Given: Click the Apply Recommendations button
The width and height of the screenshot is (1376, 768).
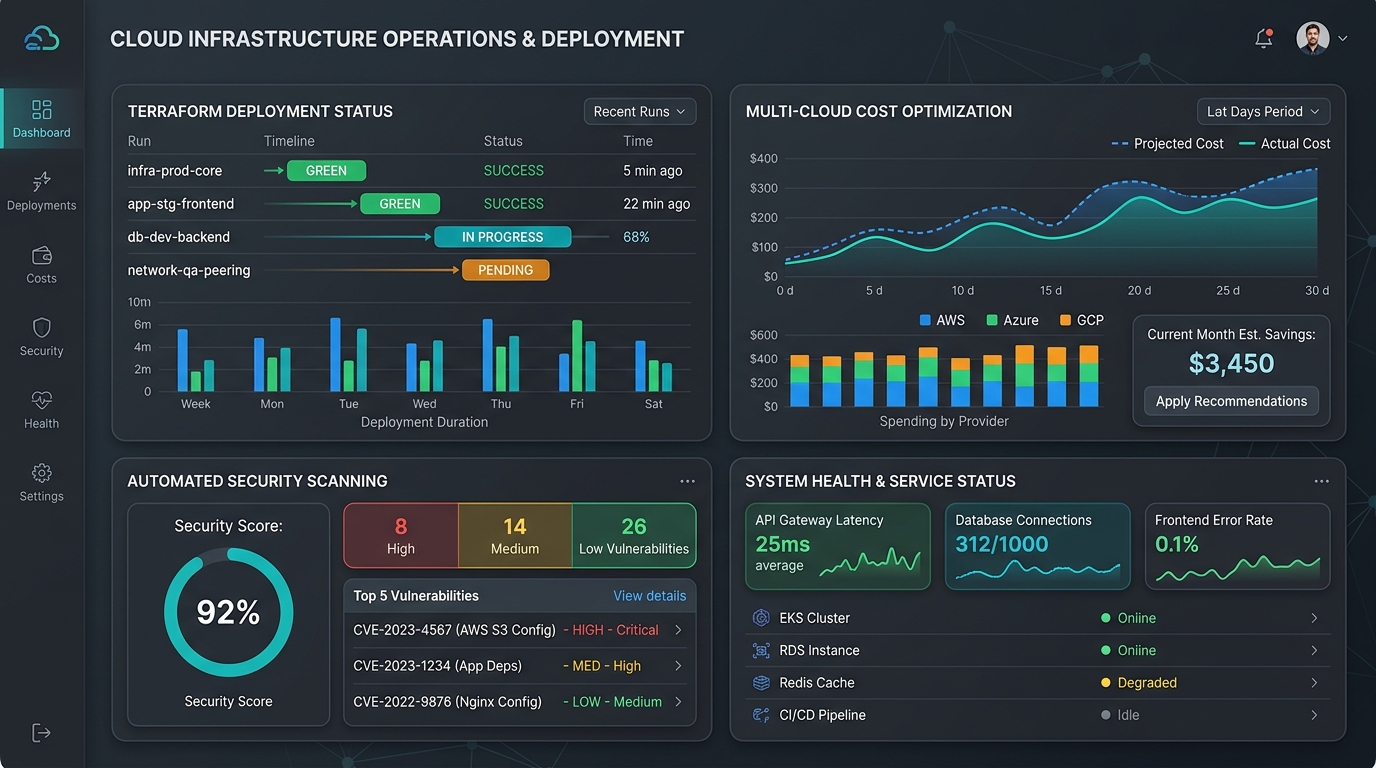Looking at the screenshot, I should click(1231, 401).
